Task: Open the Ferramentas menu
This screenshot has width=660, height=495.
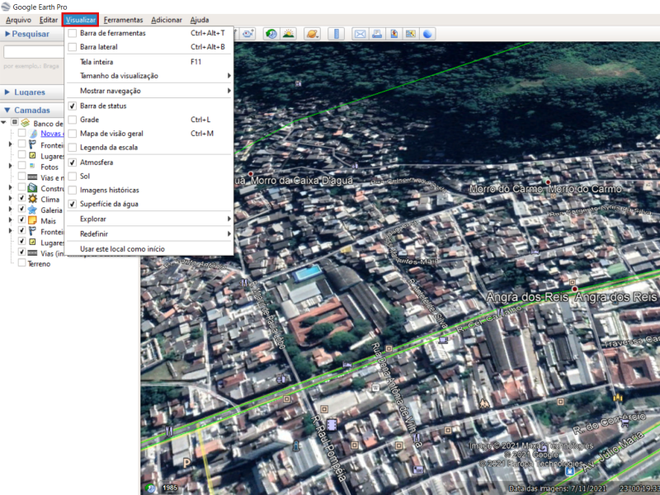Action: pos(123,20)
